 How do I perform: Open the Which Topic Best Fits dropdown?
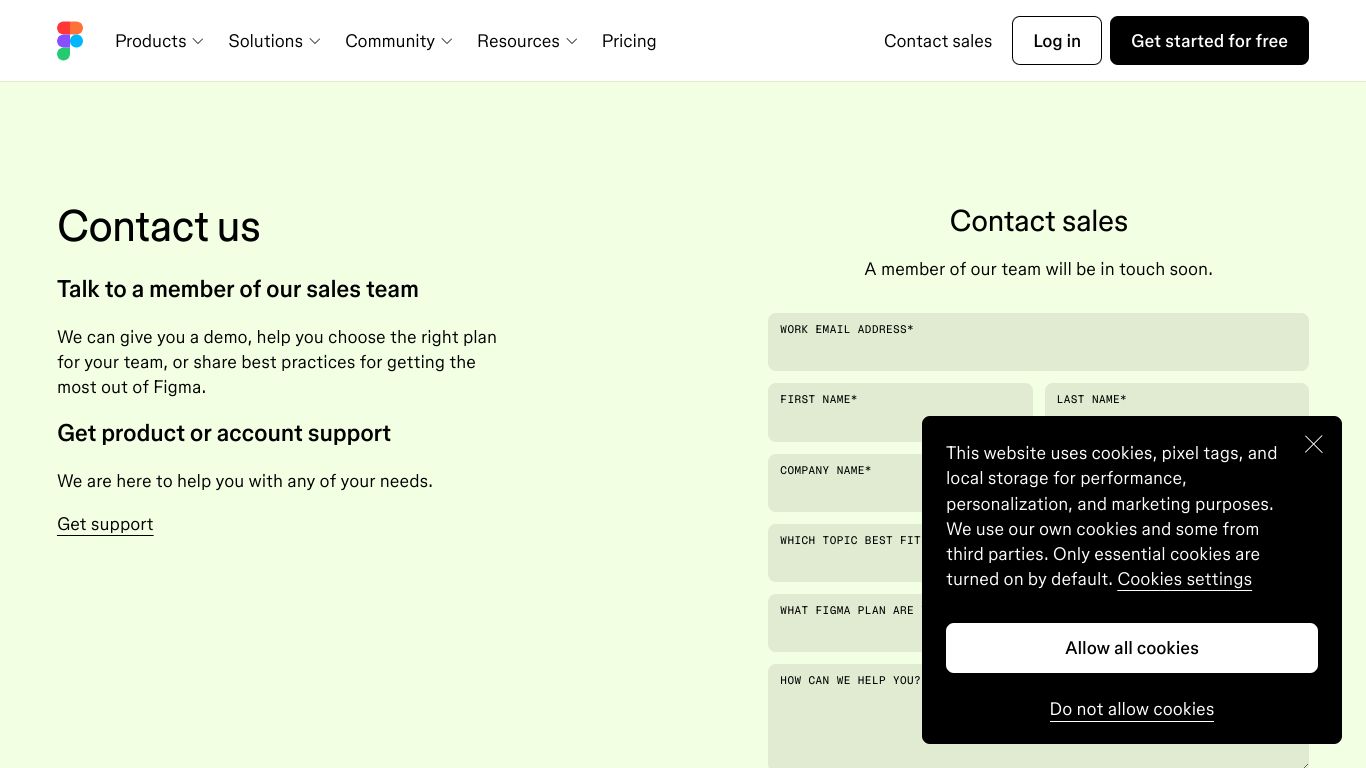[845, 553]
